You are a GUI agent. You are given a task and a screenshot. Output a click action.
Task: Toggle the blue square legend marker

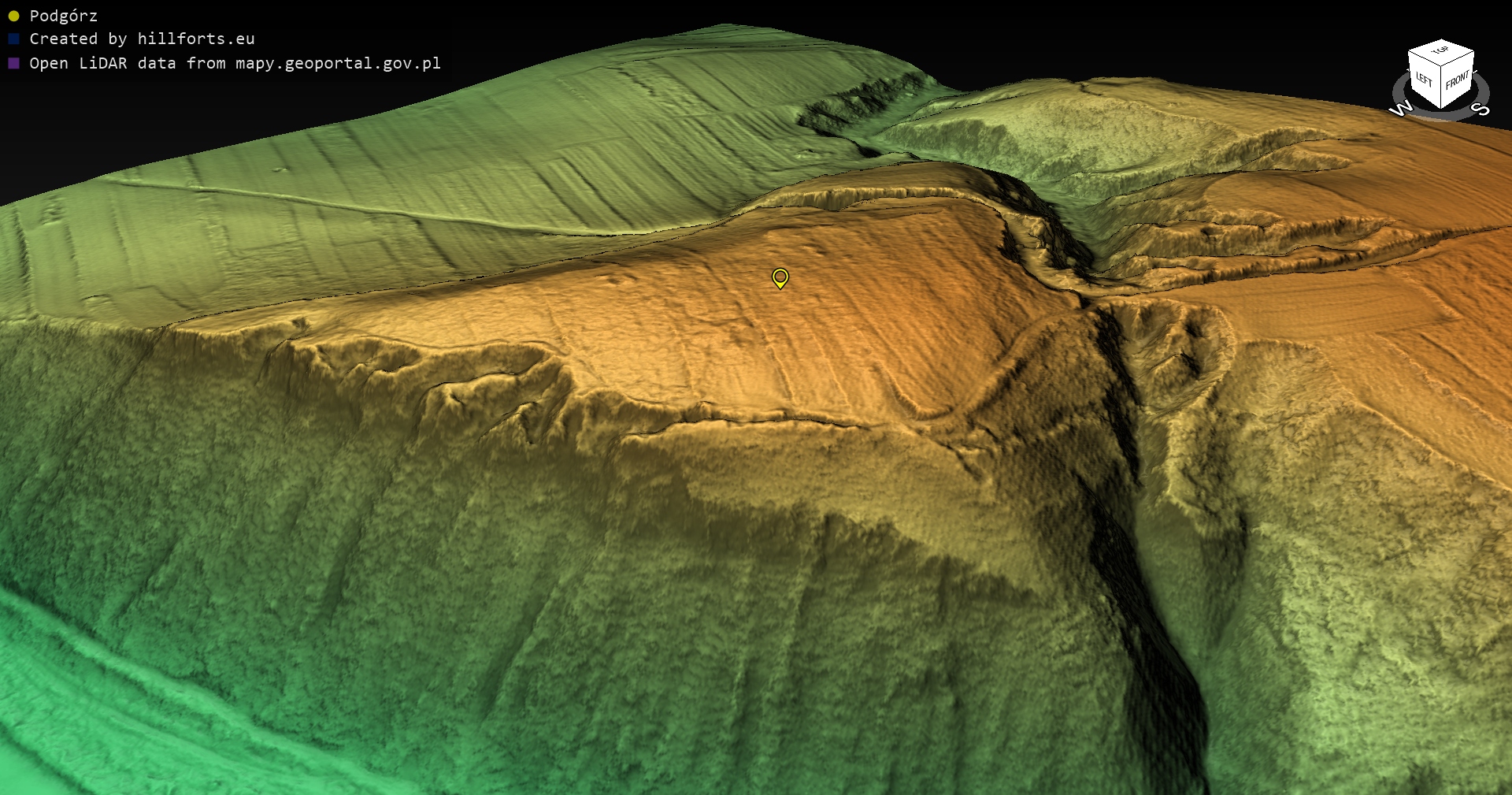pos(13,39)
